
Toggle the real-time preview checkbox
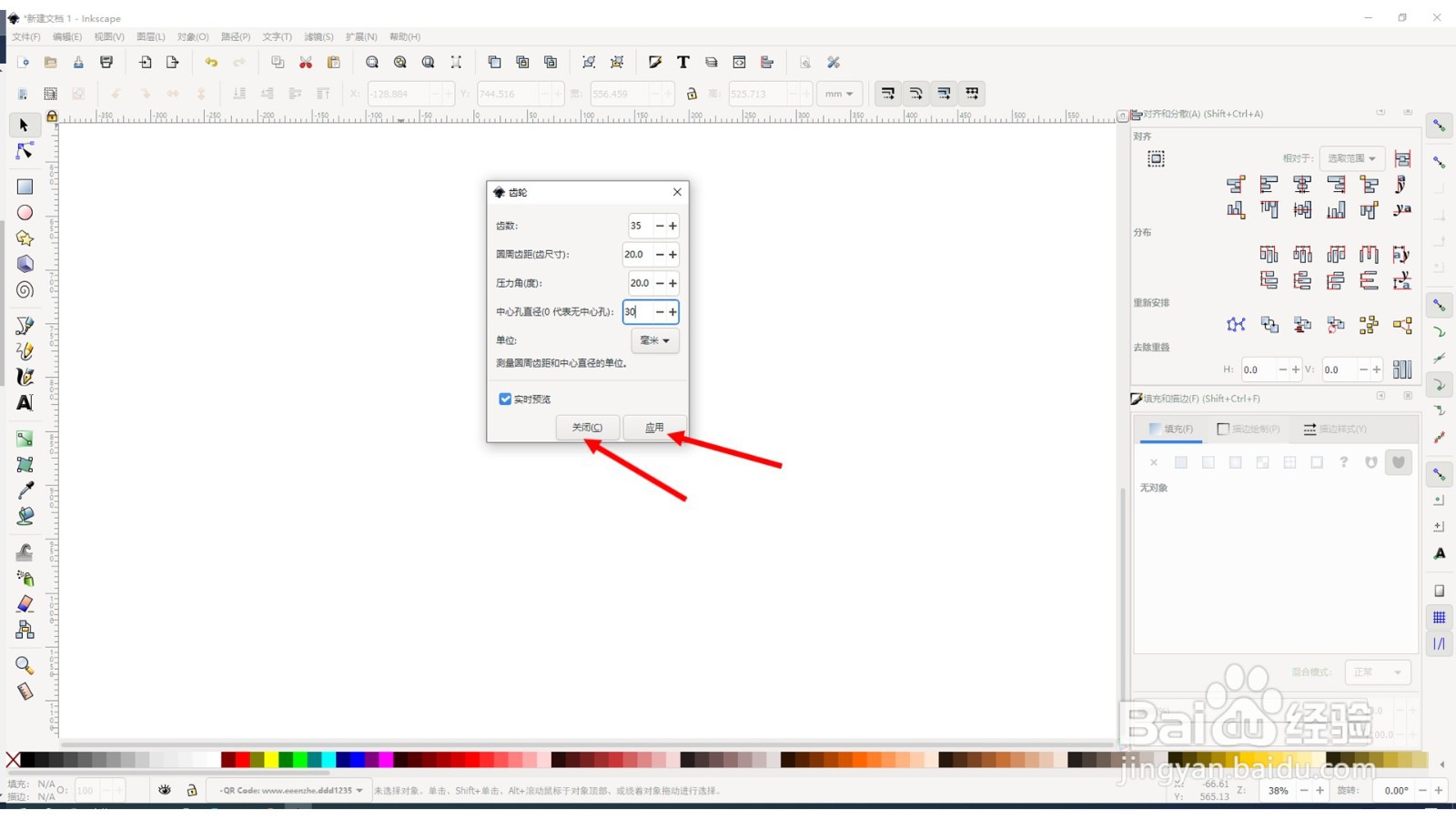pyautogui.click(x=505, y=399)
